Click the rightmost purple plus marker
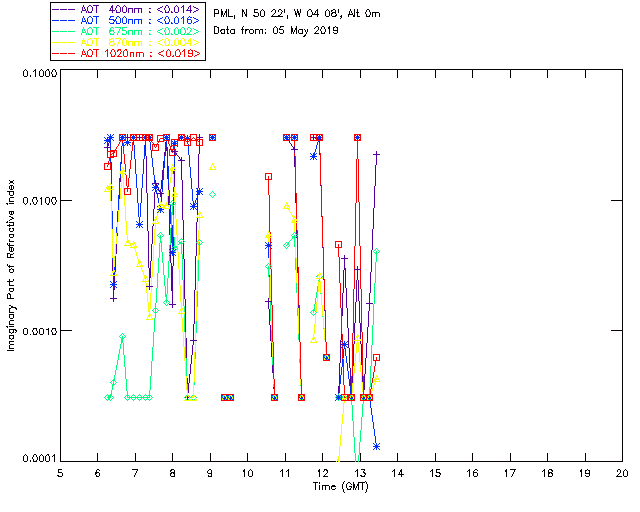This screenshot has width=640, height=512. pyautogui.click(x=376, y=154)
